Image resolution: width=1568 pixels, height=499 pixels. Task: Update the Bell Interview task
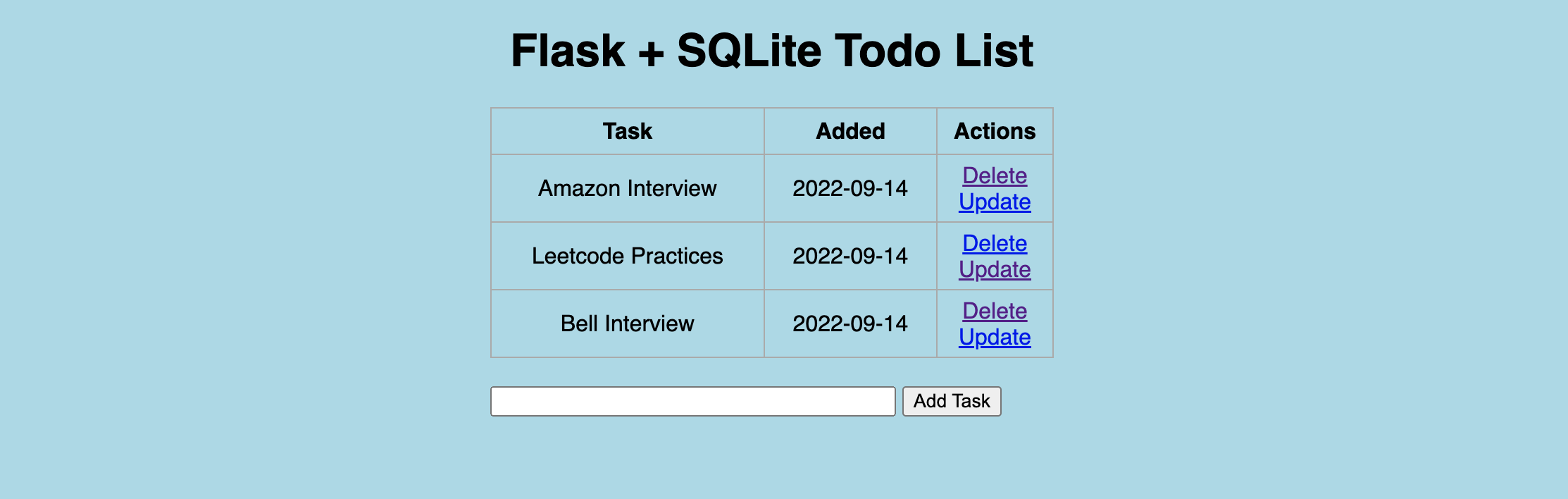click(994, 337)
